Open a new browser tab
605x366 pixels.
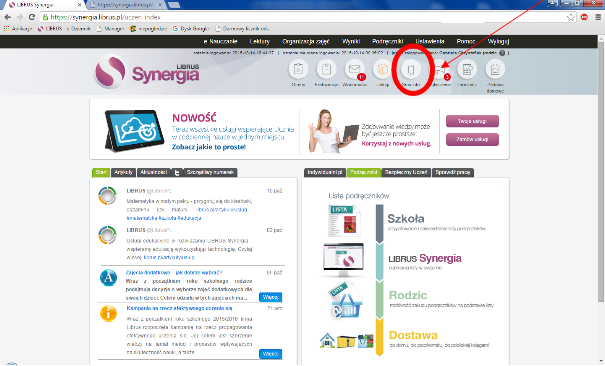coord(174,5)
